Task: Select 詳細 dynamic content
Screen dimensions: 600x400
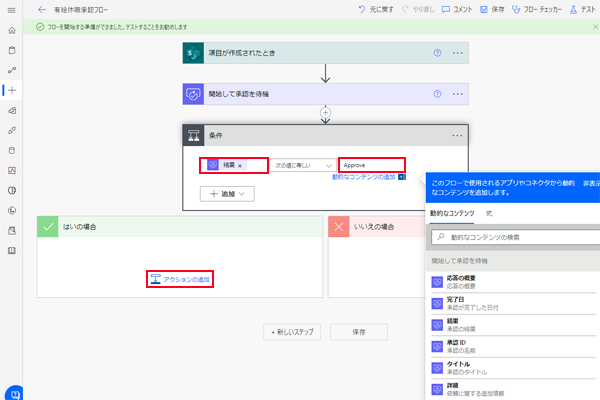Action: (x=514, y=389)
